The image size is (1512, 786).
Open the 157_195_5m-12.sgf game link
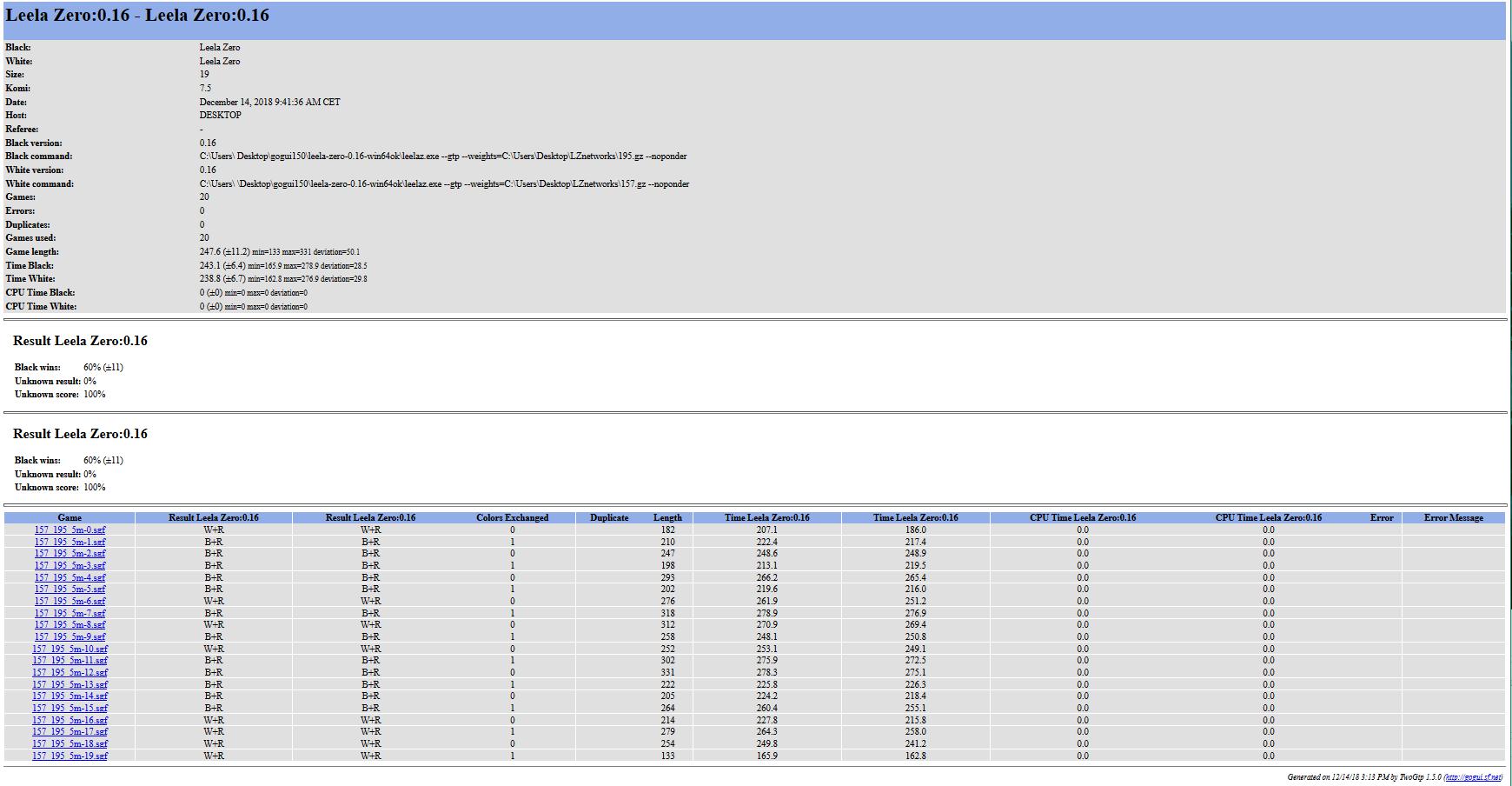click(70, 672)
